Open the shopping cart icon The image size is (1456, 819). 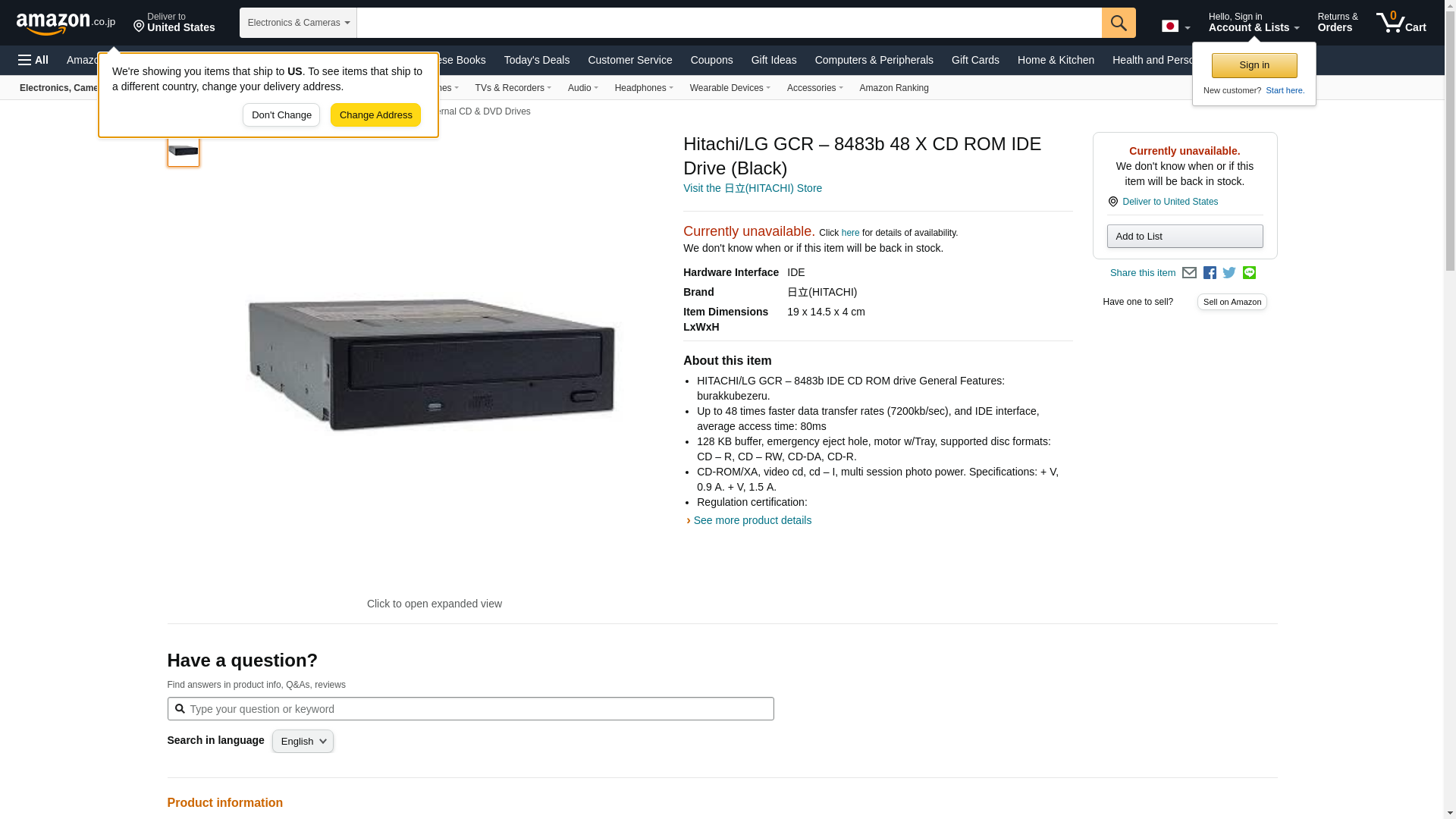point(1401,22)
